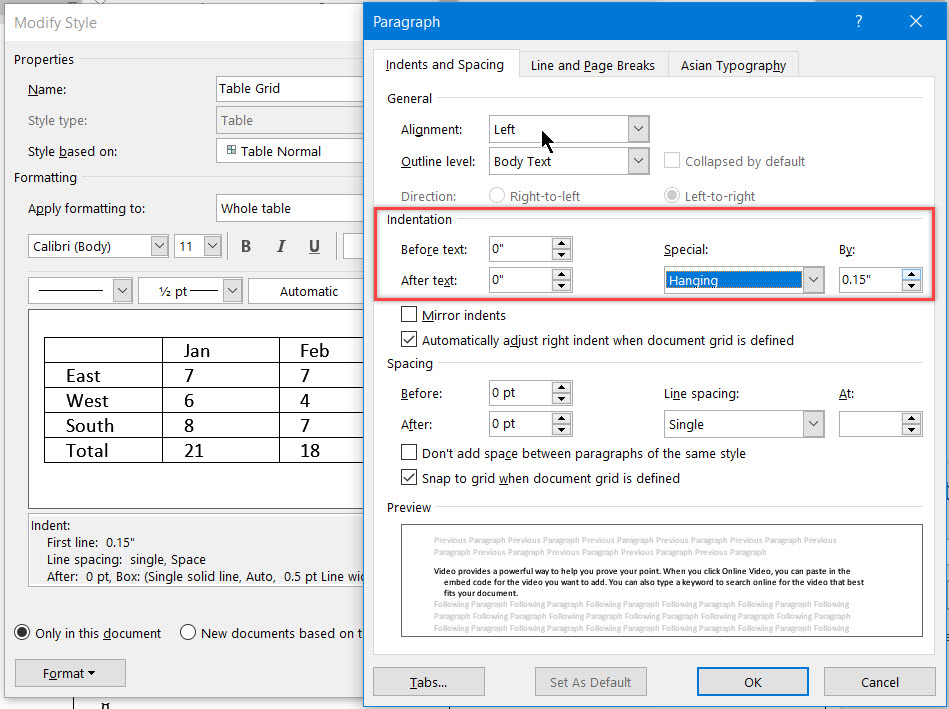Open the Calibri (Body) font dropdown

coord(159,246)
